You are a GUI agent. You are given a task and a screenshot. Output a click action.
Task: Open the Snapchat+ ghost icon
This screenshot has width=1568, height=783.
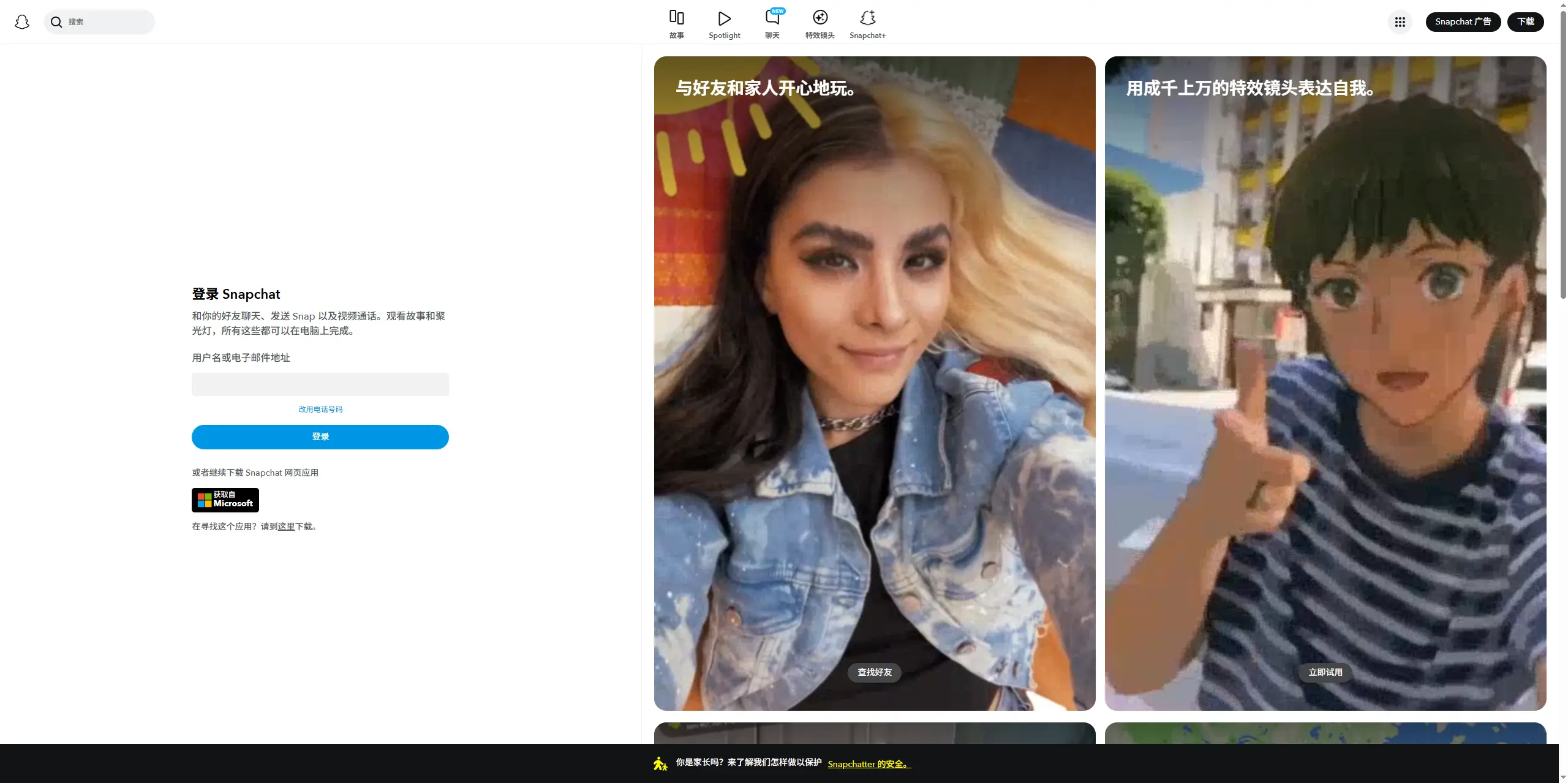867,18
